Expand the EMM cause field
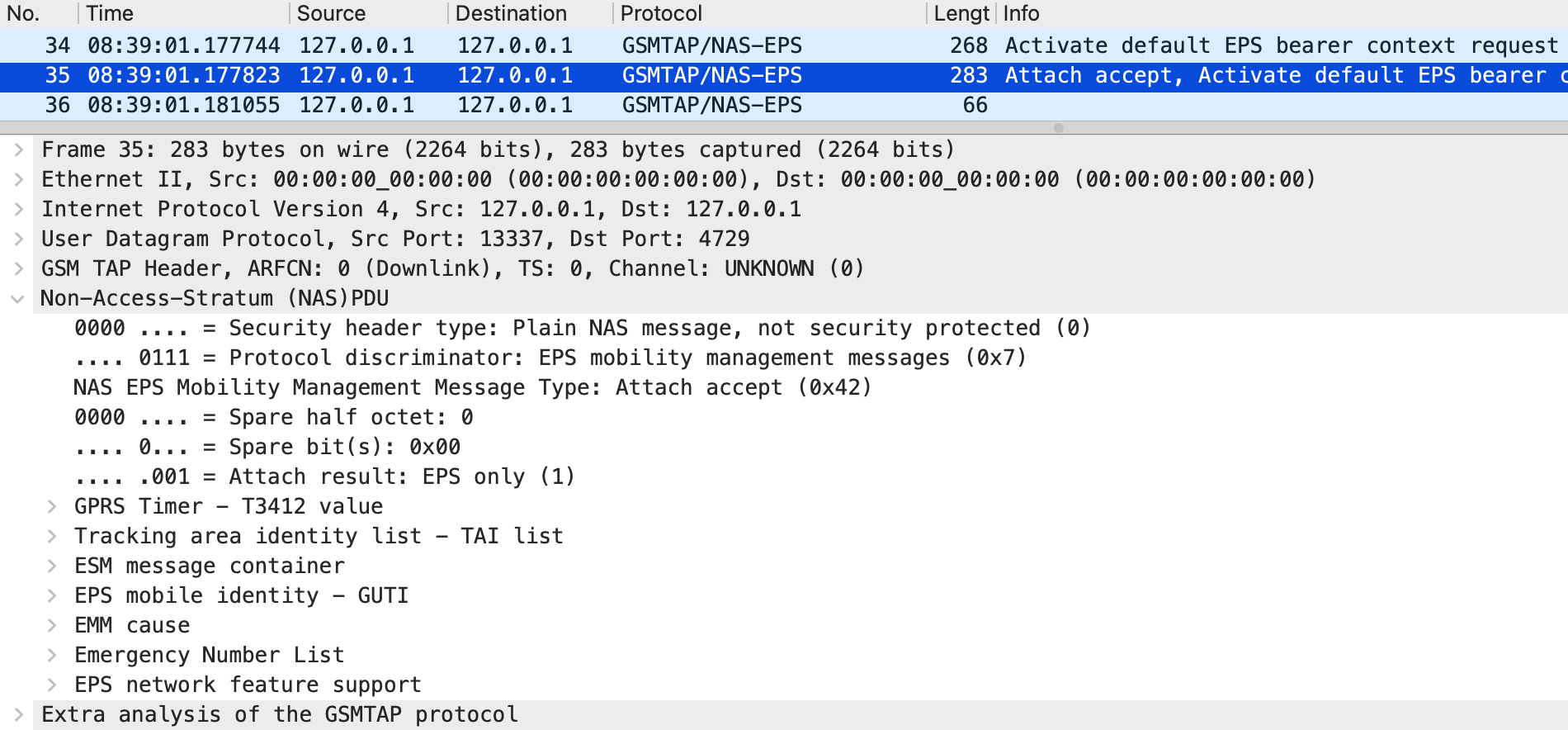 [x=52, y=625]
